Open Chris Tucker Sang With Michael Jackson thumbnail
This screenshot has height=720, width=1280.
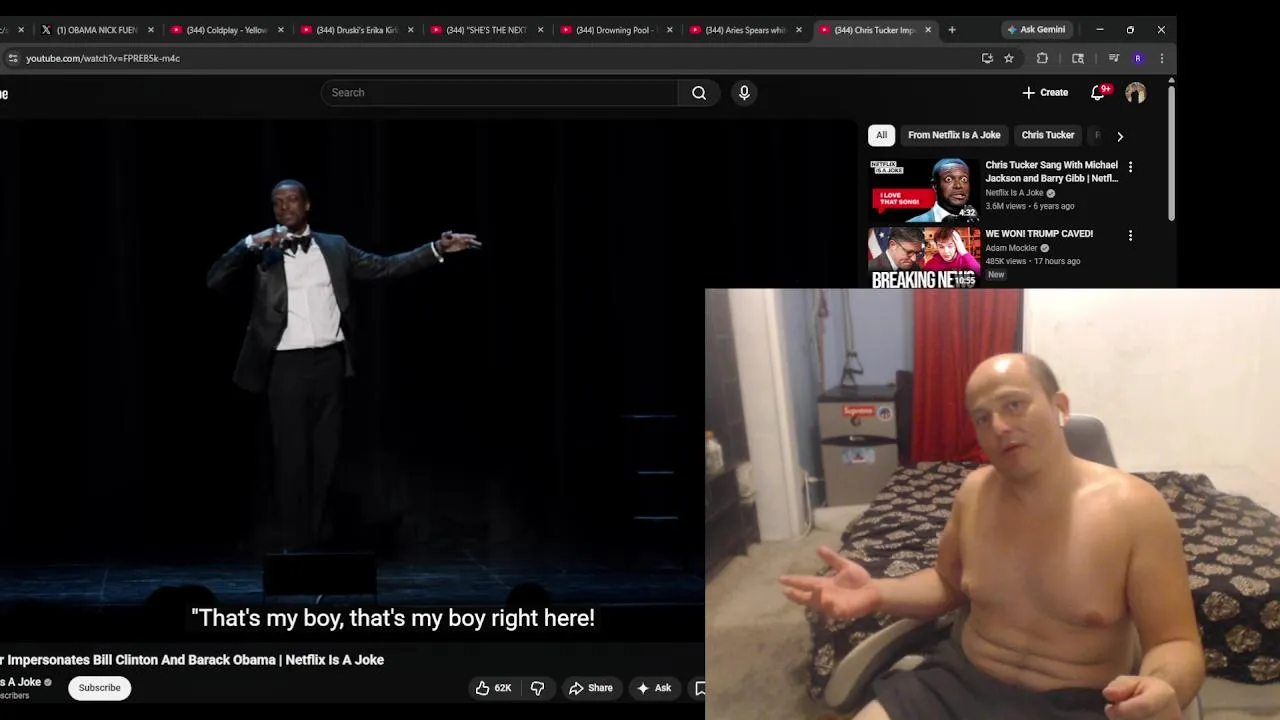tap(924, 190)
